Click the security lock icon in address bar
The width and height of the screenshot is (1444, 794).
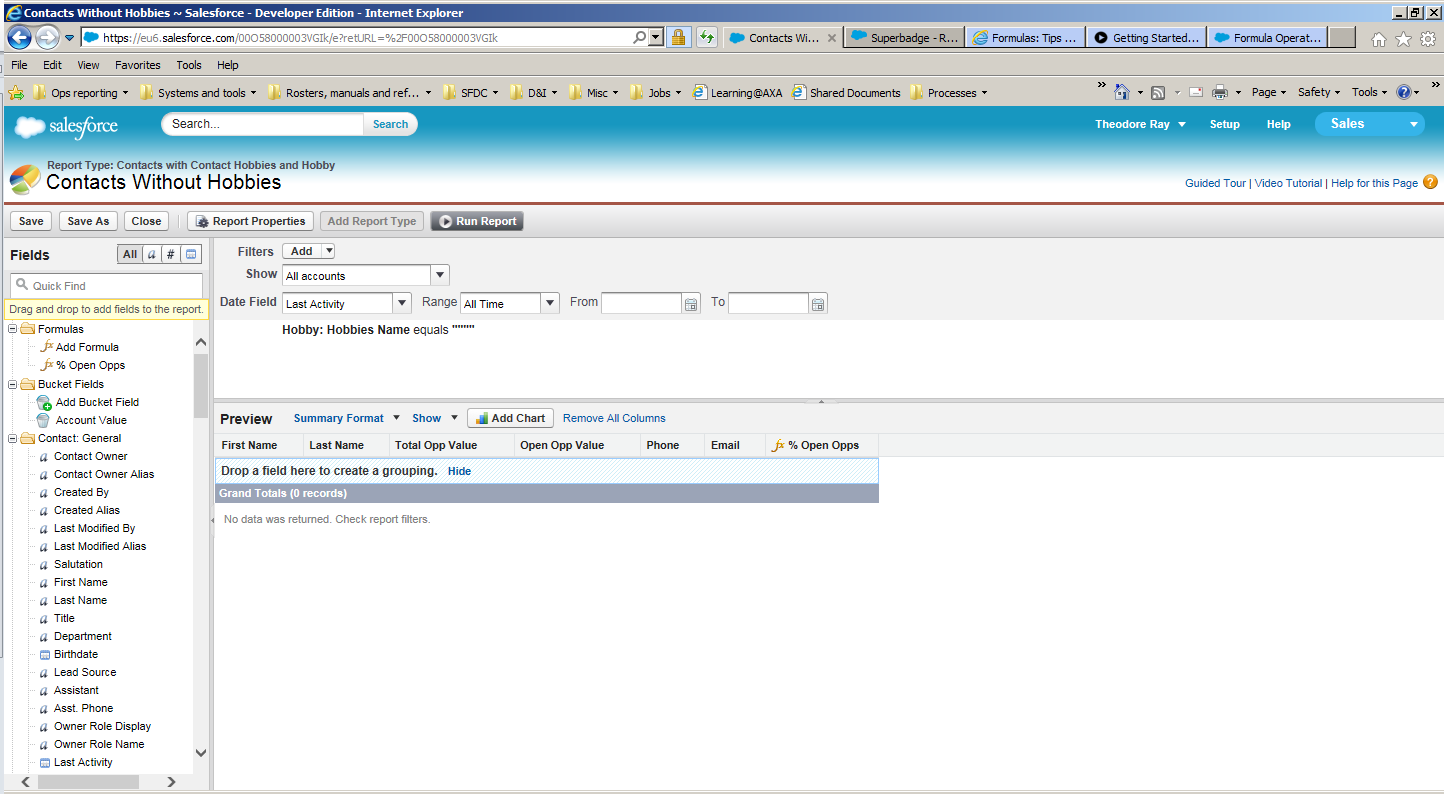coord(678,38)
